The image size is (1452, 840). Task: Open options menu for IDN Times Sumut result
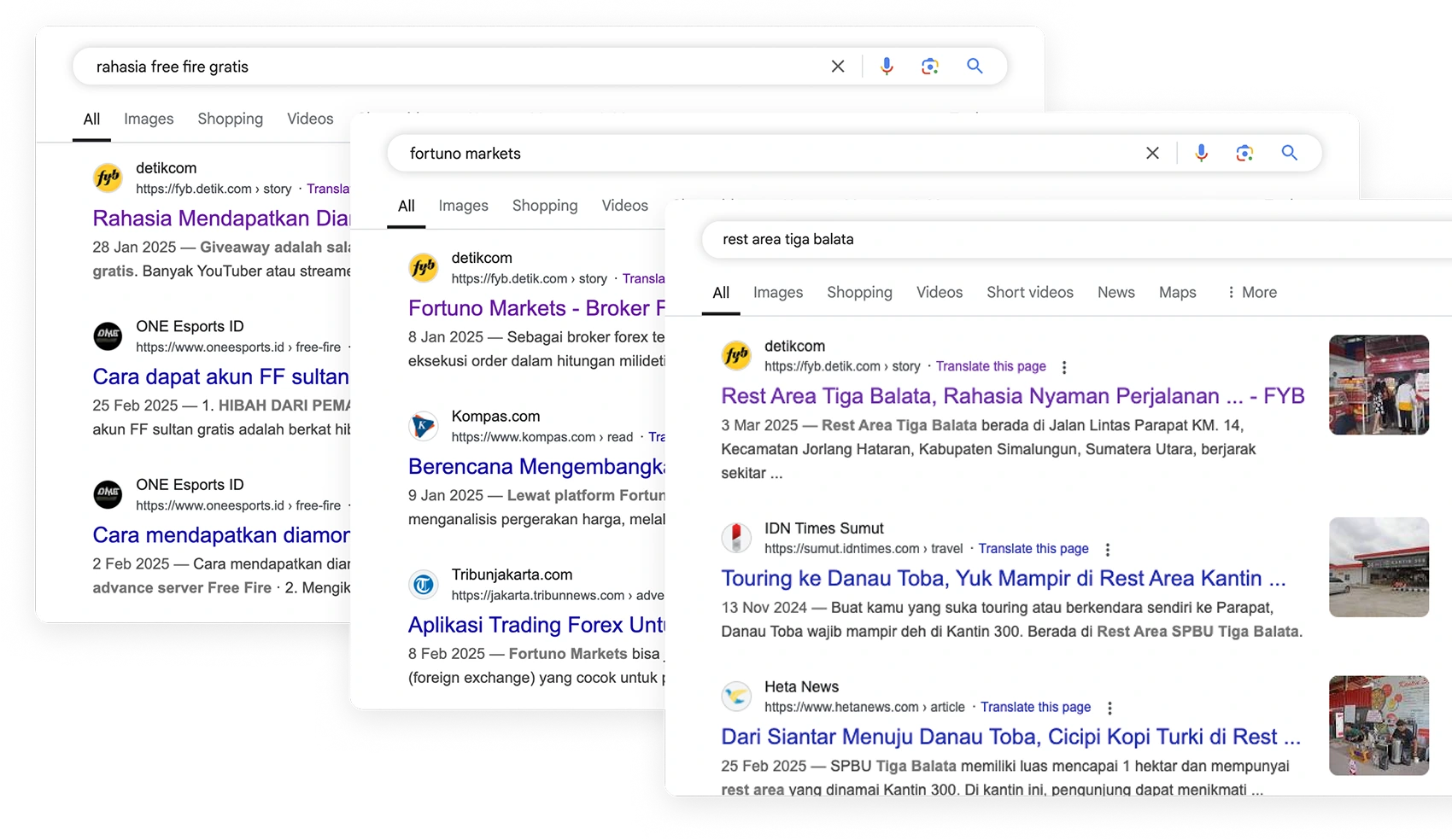[x=1107, y=550]
